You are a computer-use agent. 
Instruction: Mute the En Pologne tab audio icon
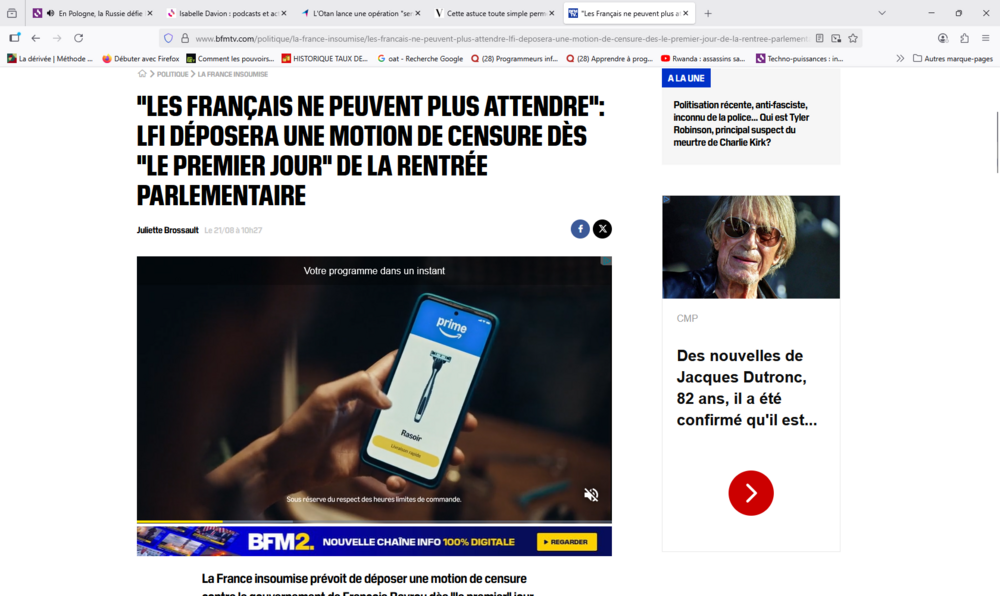point(50,13)
